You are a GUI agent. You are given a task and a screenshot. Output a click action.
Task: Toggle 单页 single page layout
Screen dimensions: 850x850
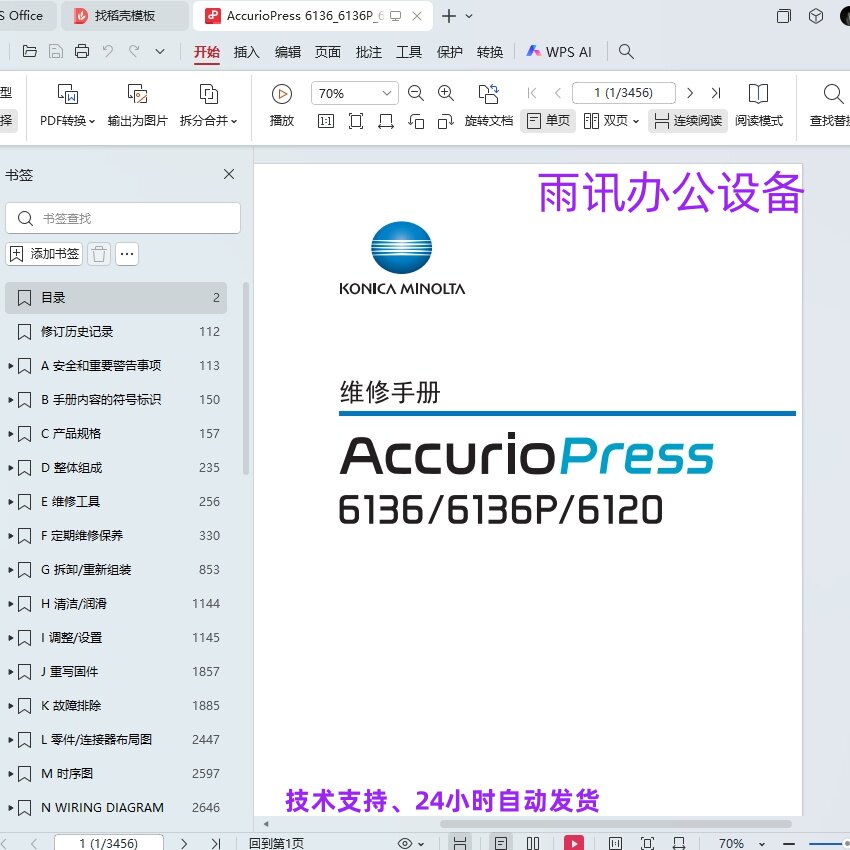[x=548, y=121]
